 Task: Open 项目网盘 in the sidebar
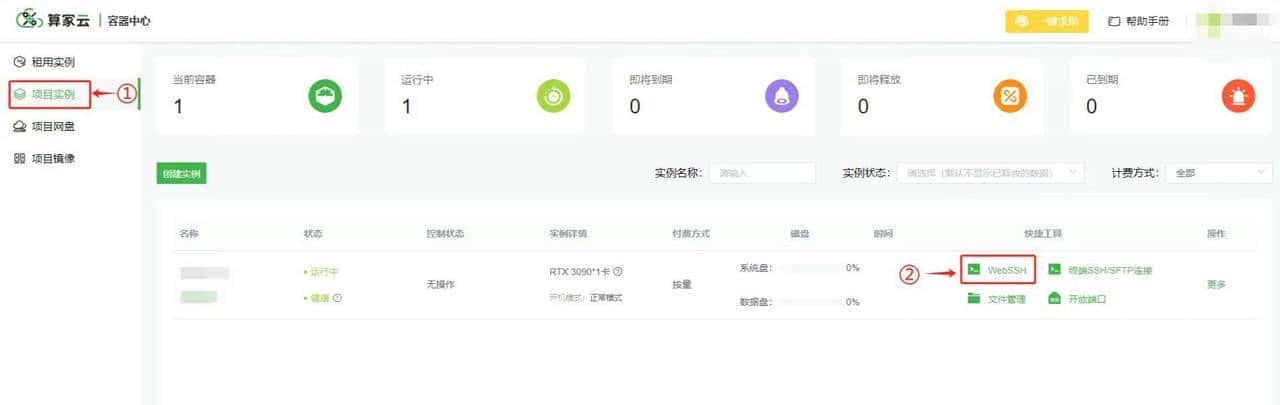tap(52, 126)
